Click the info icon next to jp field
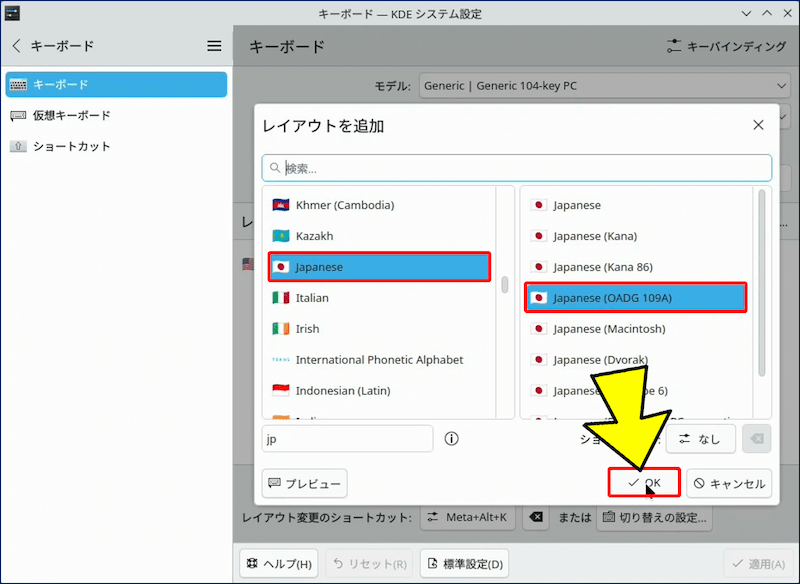 click(451, 439)
